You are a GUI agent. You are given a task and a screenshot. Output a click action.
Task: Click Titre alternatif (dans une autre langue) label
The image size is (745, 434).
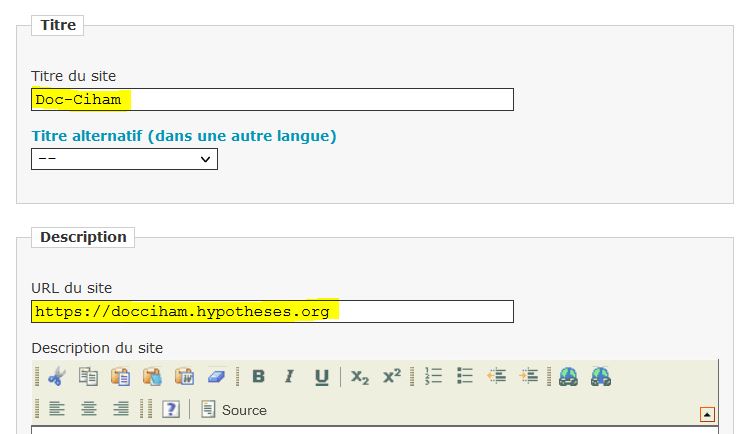[184, 136]
